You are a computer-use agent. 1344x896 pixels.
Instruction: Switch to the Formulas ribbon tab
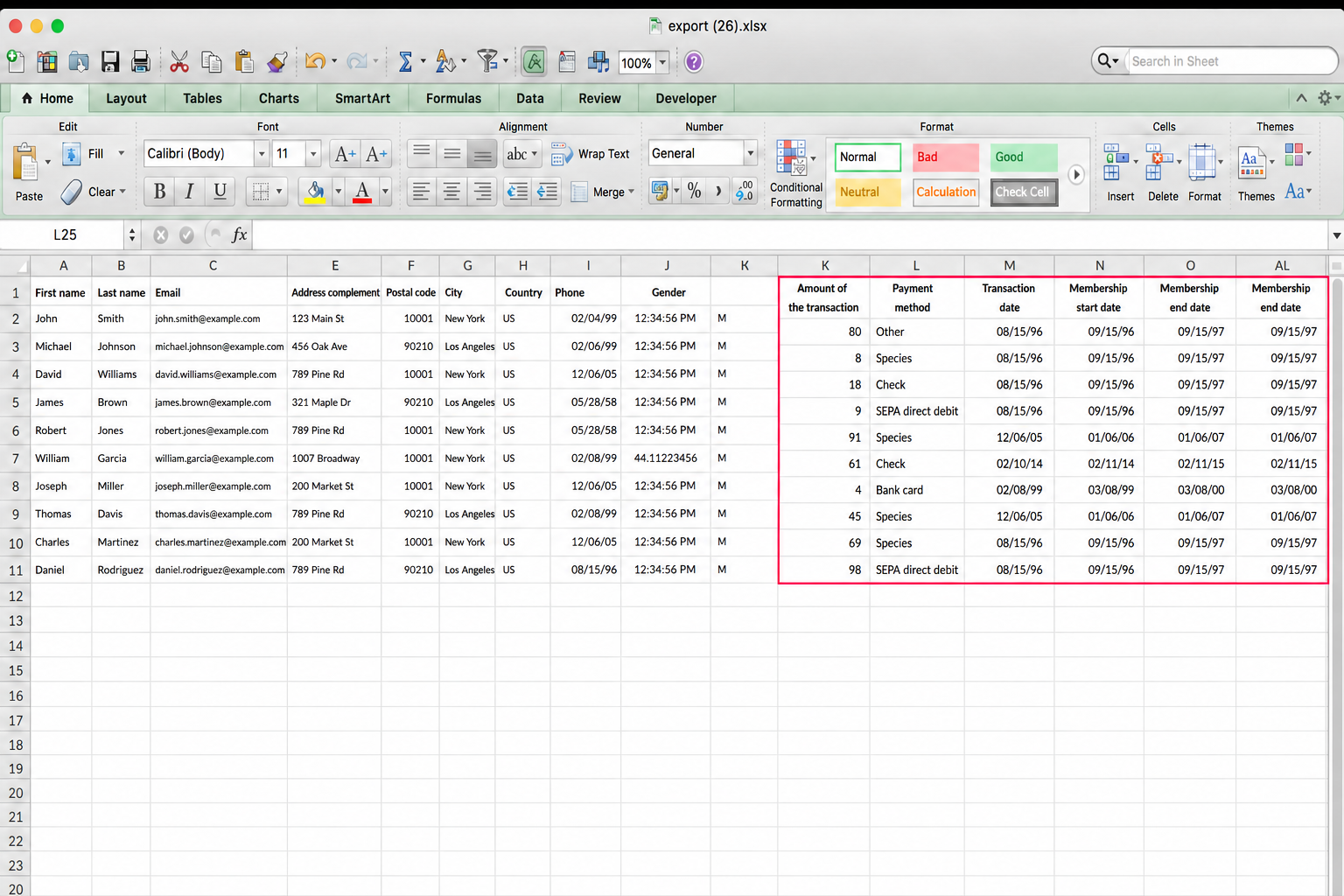453,98
